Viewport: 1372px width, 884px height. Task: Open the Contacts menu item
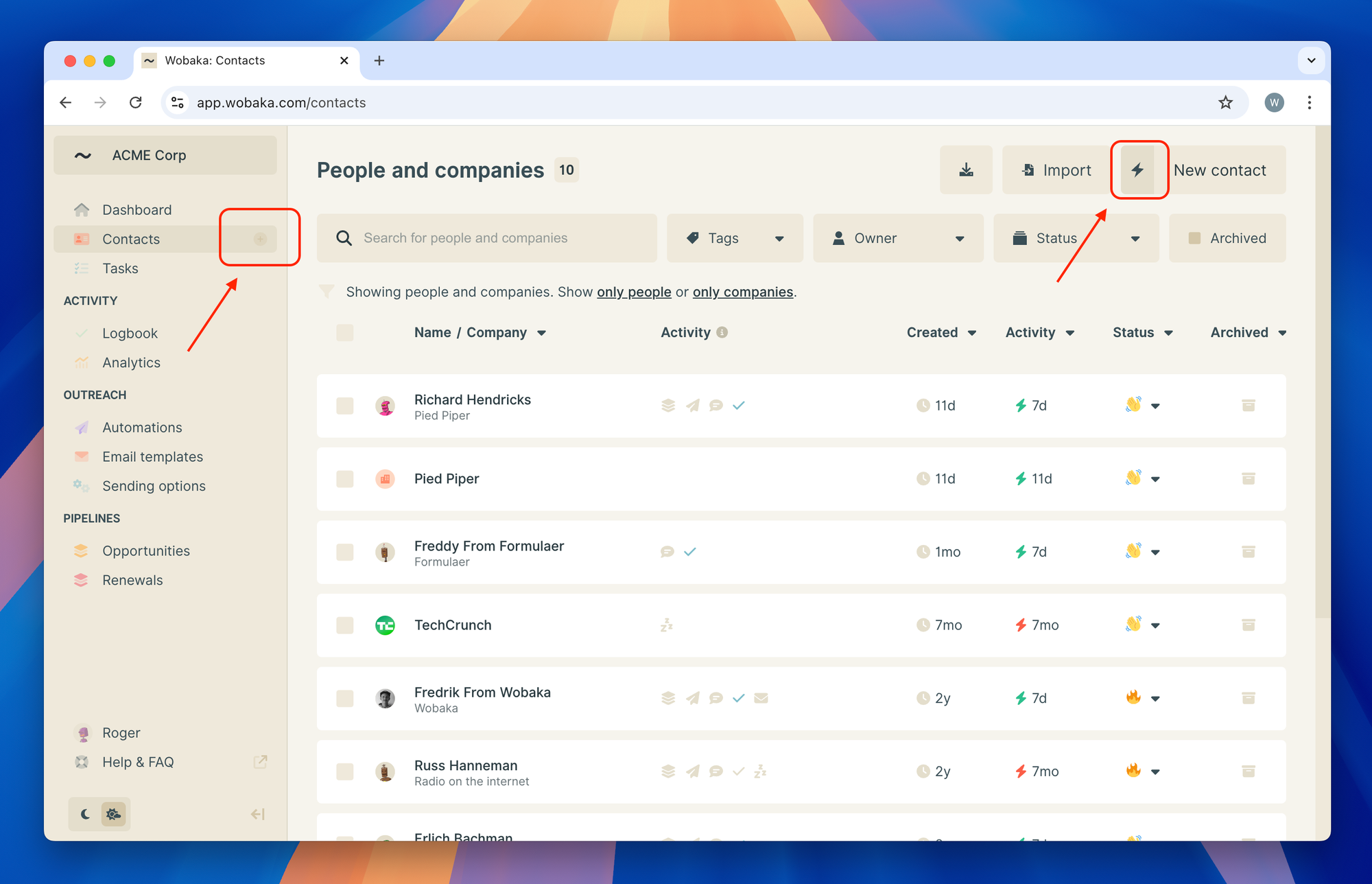130,238
